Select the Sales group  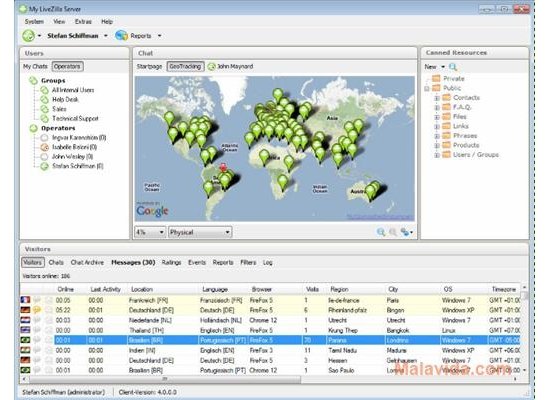(59, 109)
